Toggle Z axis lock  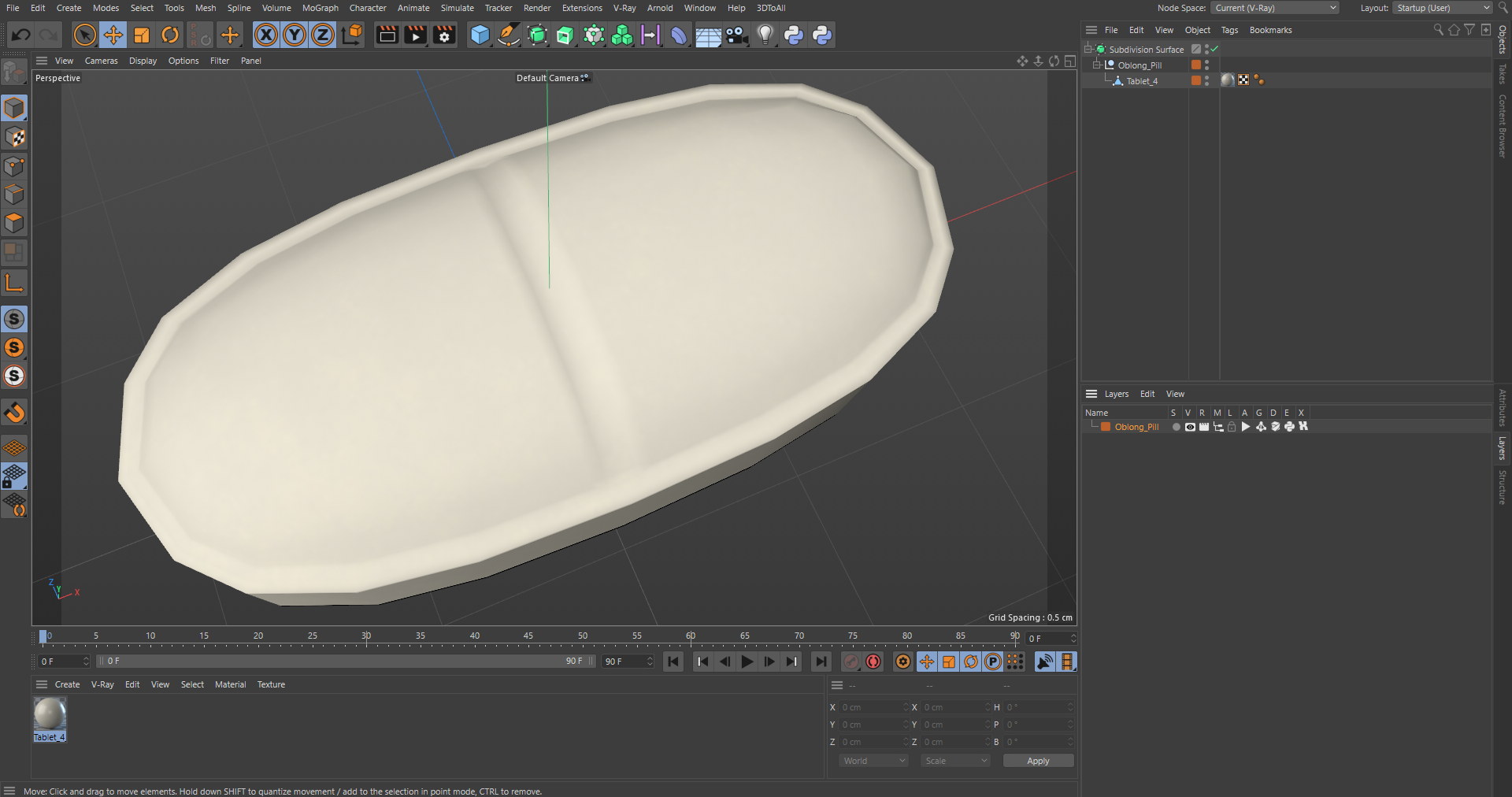coord(323,35)
